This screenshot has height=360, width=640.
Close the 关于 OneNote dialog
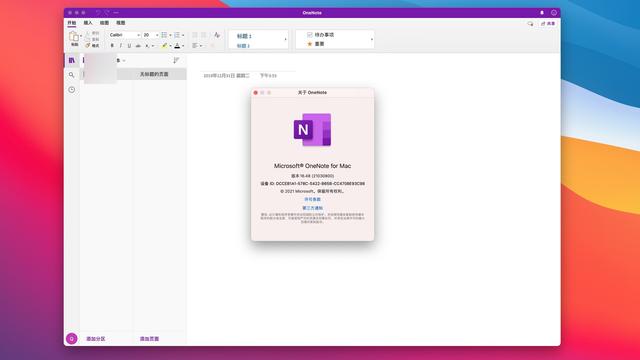pyautogui.click(x=256, y=93)
